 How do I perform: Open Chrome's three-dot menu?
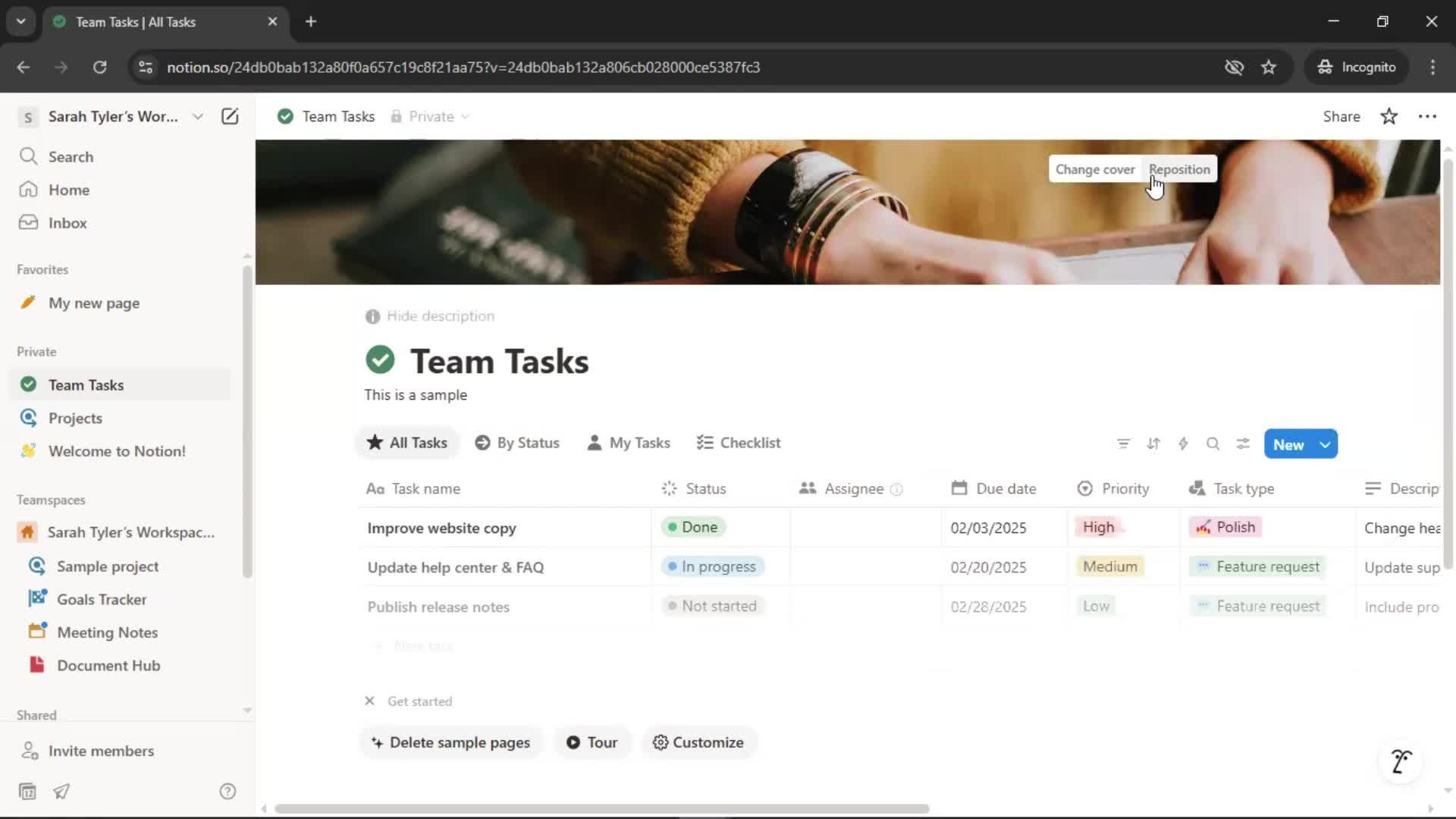coord(1432,67)
